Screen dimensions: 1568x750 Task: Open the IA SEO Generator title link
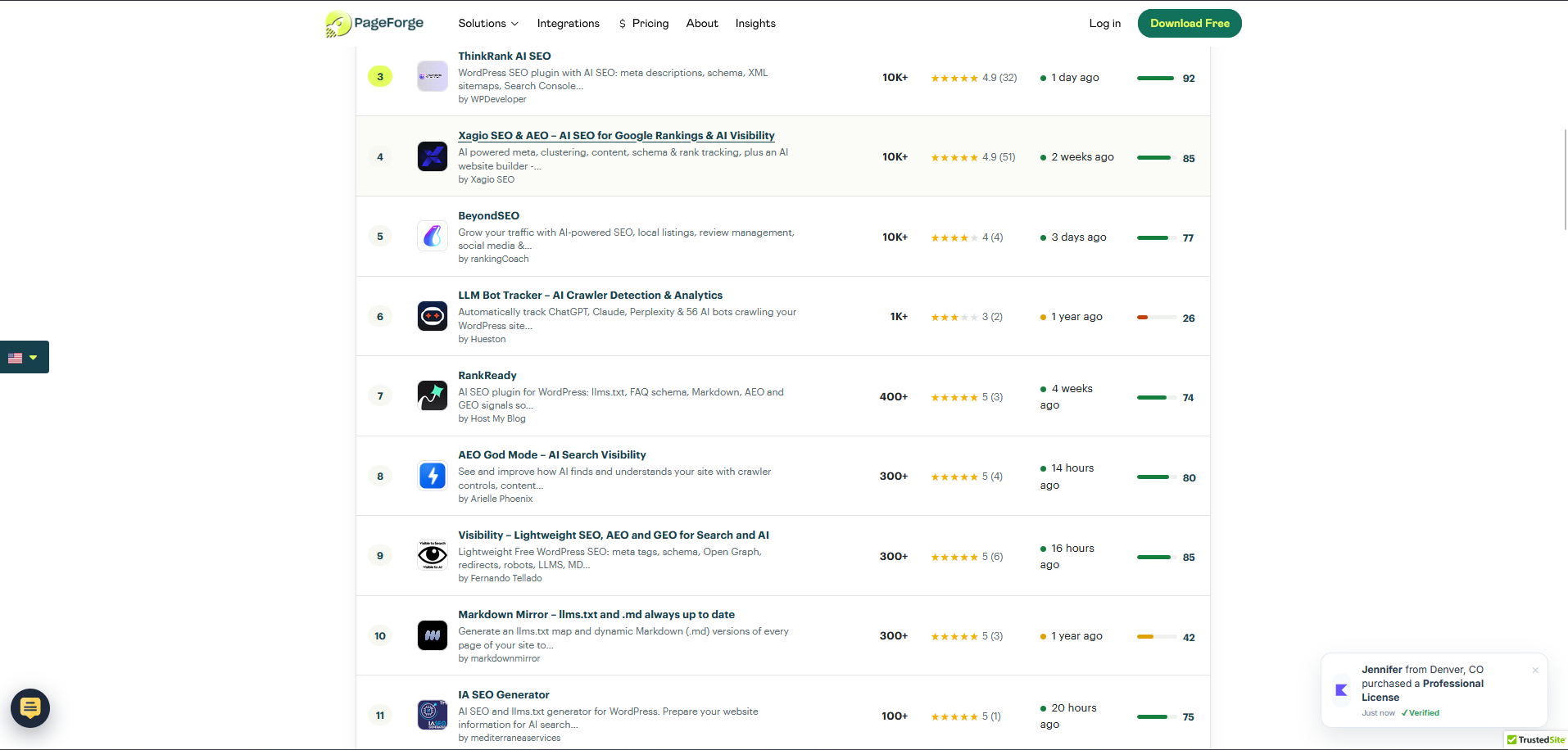[504, 695]
